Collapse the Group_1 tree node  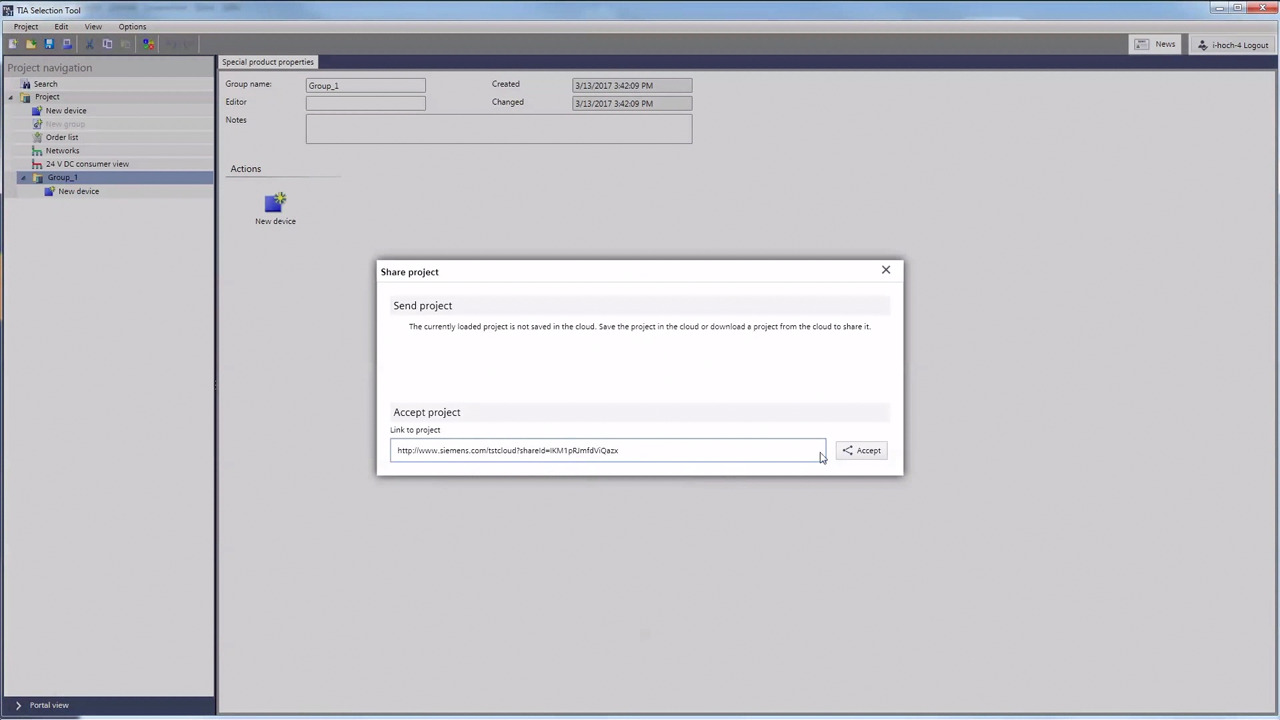click(23, 178)
